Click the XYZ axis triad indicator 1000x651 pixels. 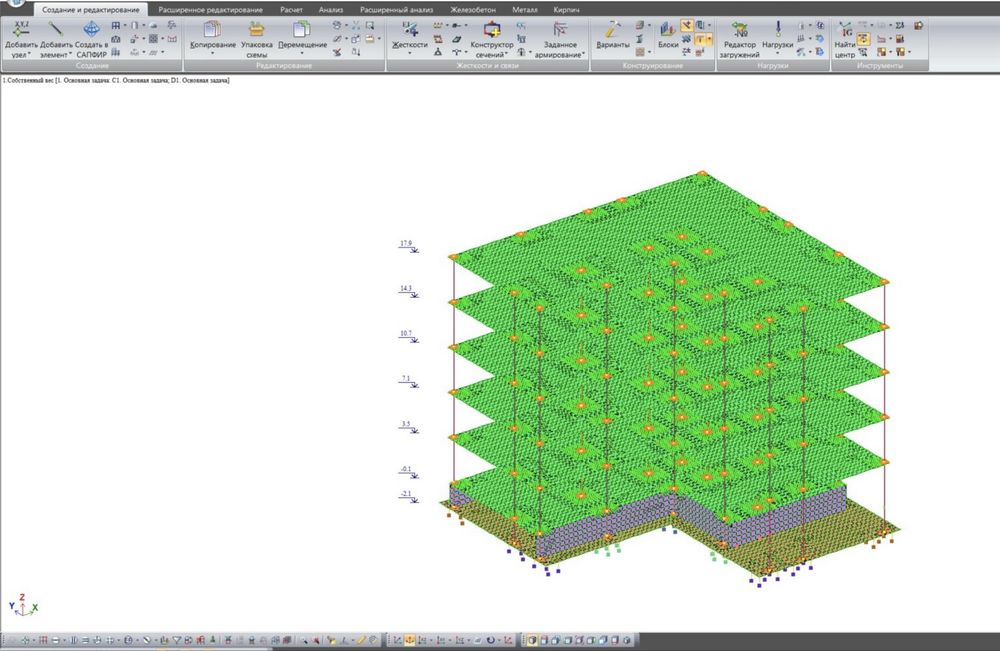coord(23,606)
